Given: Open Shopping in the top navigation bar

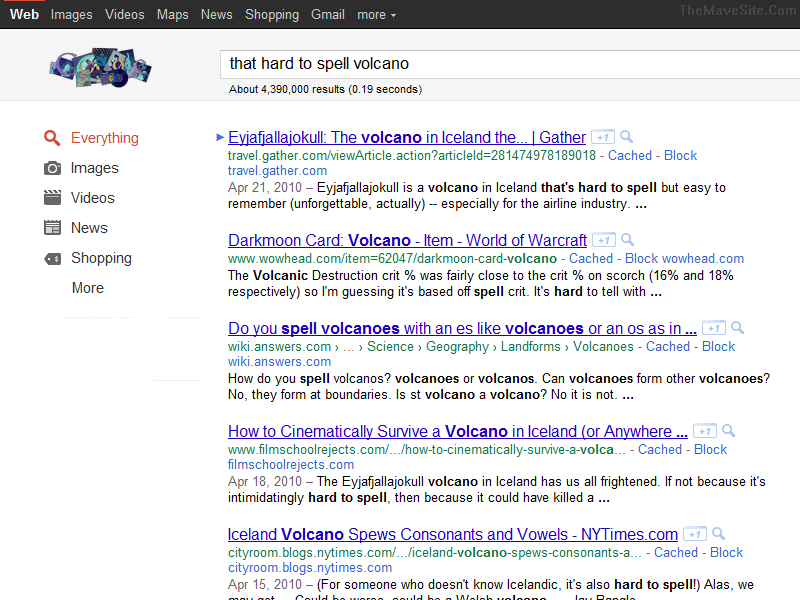Looking at the screenshot, I should [272, 15].
